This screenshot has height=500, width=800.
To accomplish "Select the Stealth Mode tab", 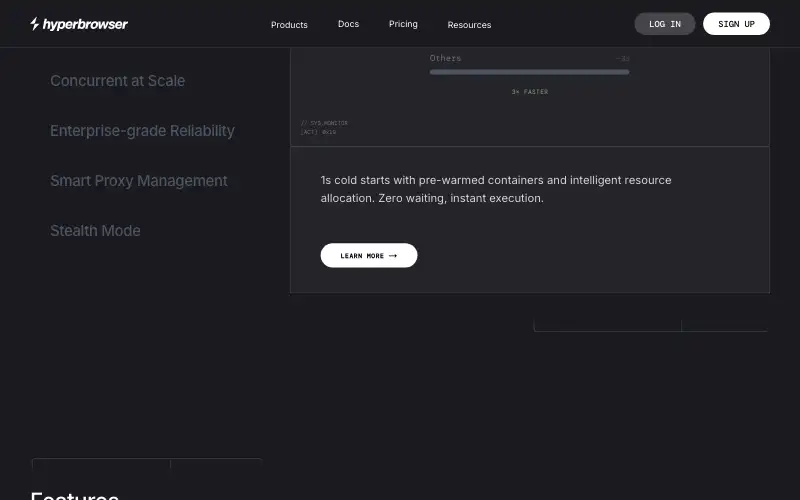I will 95,231.
